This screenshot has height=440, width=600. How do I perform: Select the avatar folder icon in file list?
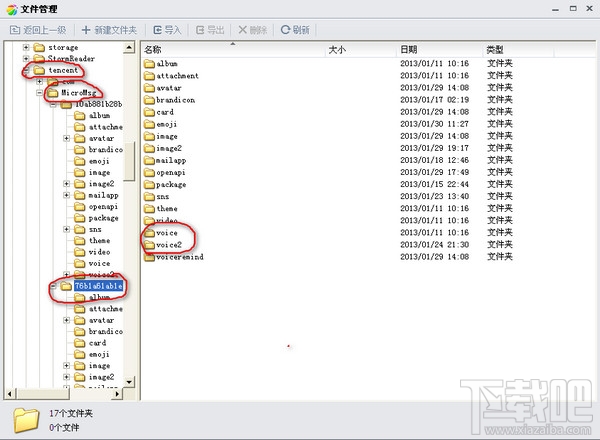(x=149, y=88)
